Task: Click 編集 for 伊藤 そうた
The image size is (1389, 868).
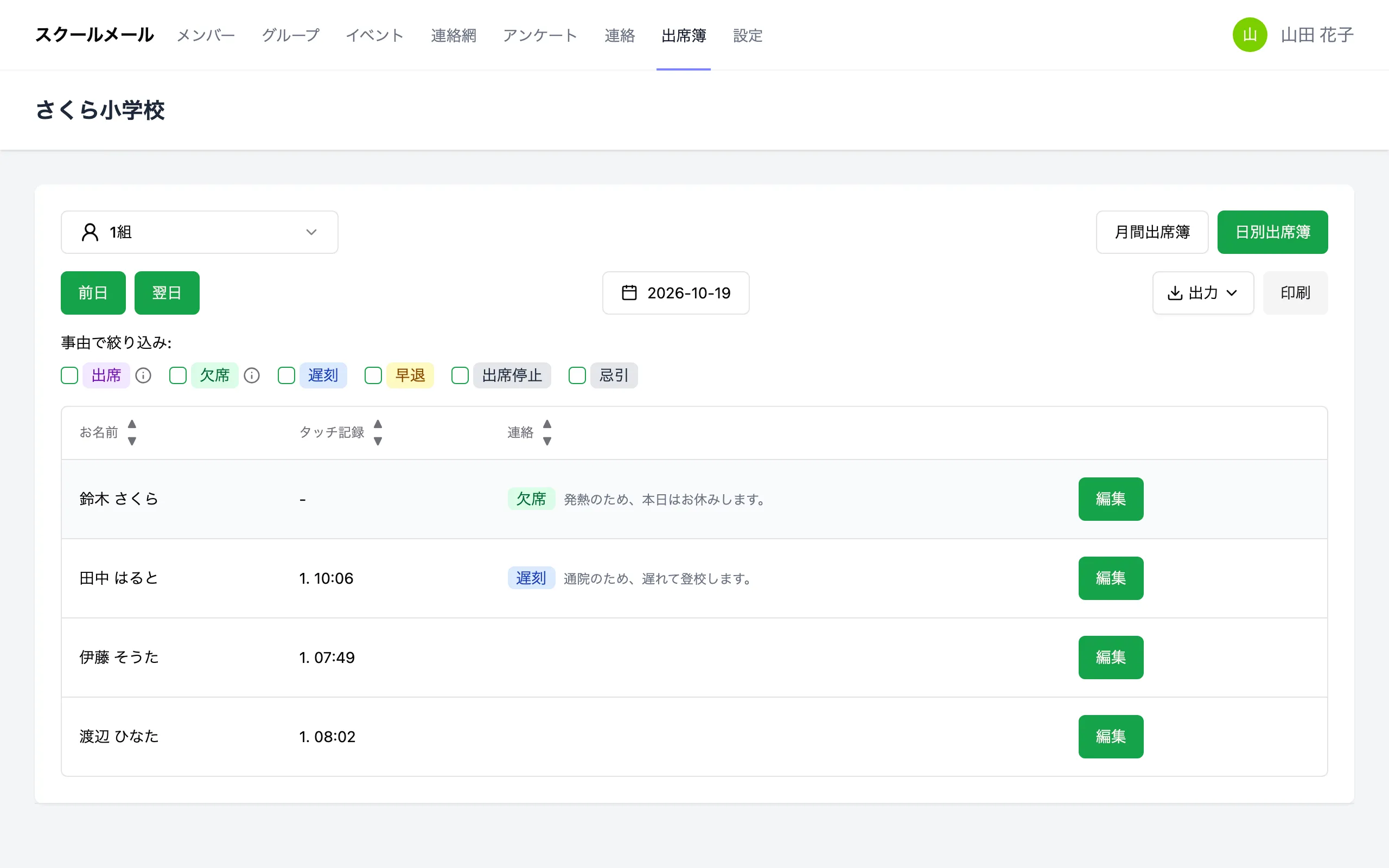Action: (x=1111, y=658)
